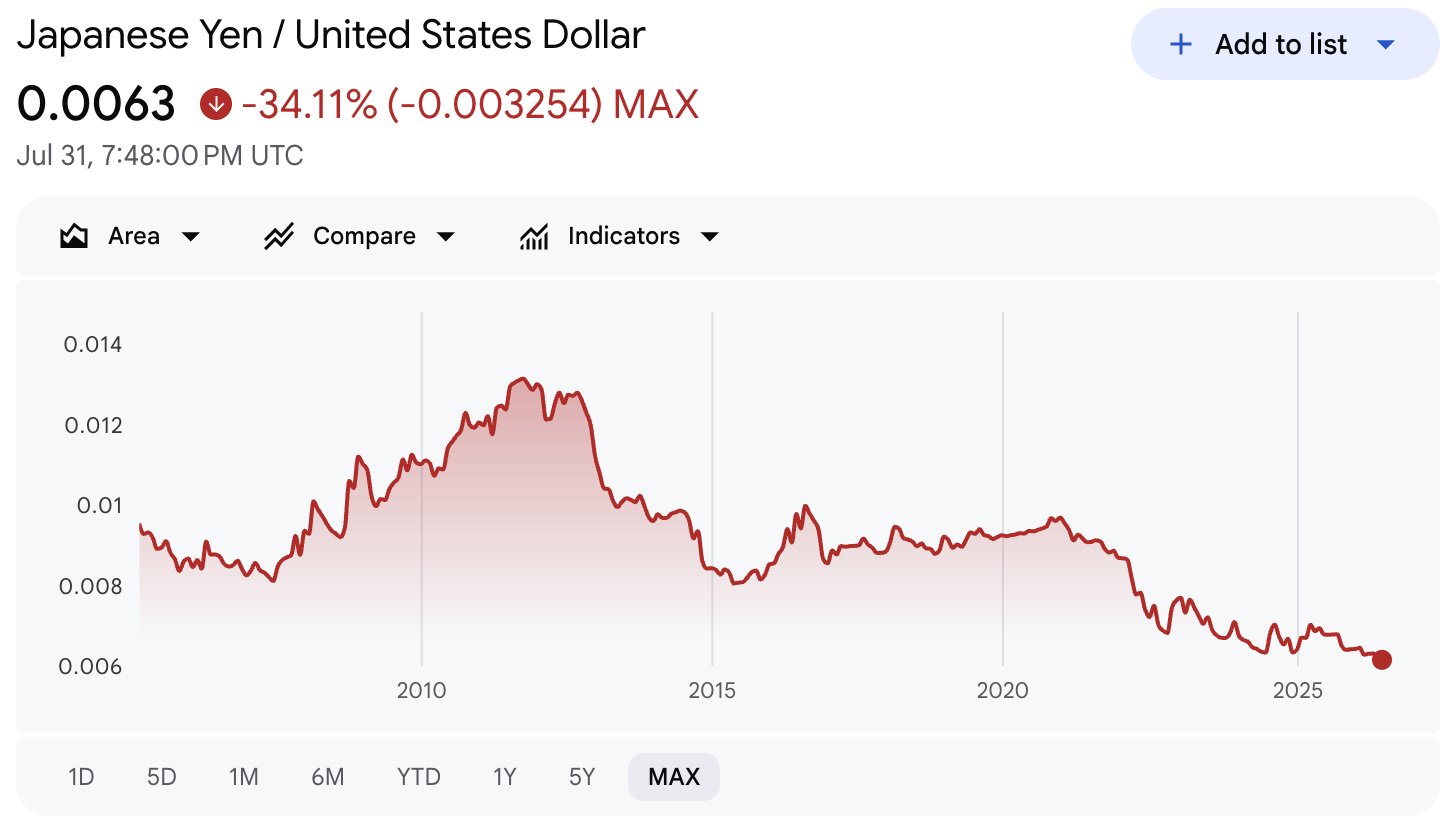Viewport: 1456px width, 832px height.
Task: Click the 2012 peak on the chart
Action: pyautogui.click(x=520, y=380)
